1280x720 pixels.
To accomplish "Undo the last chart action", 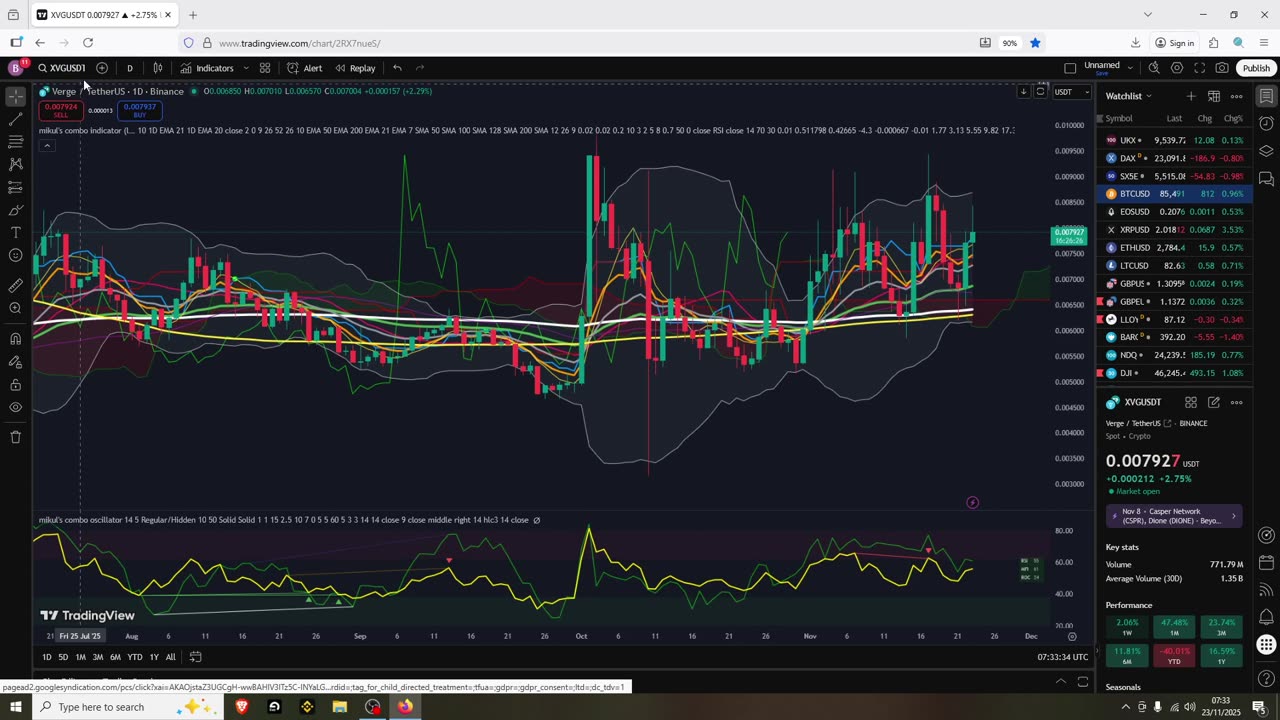I will click(397, 68).
